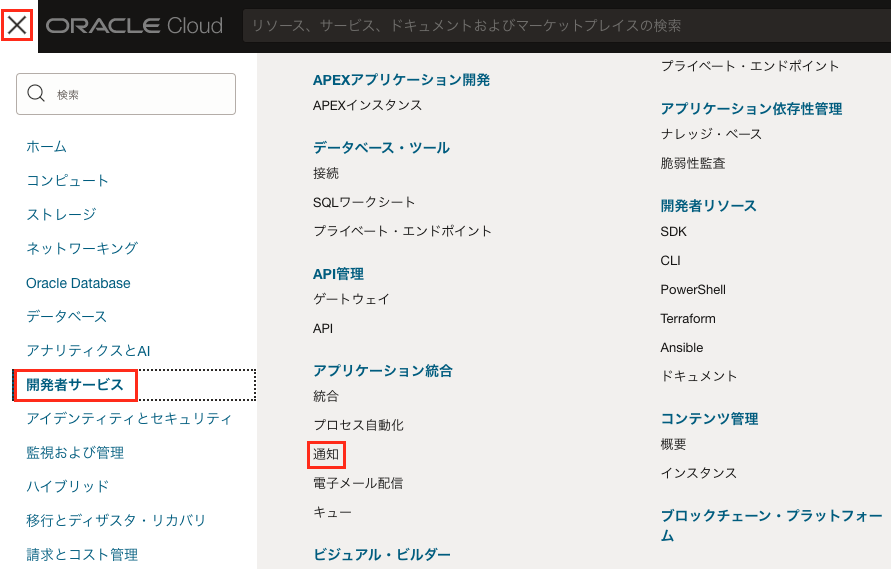Type in the 検索 menu search field
Image resolution: width=891 pixels, height=569 pixels.
(x=140, y=94)
